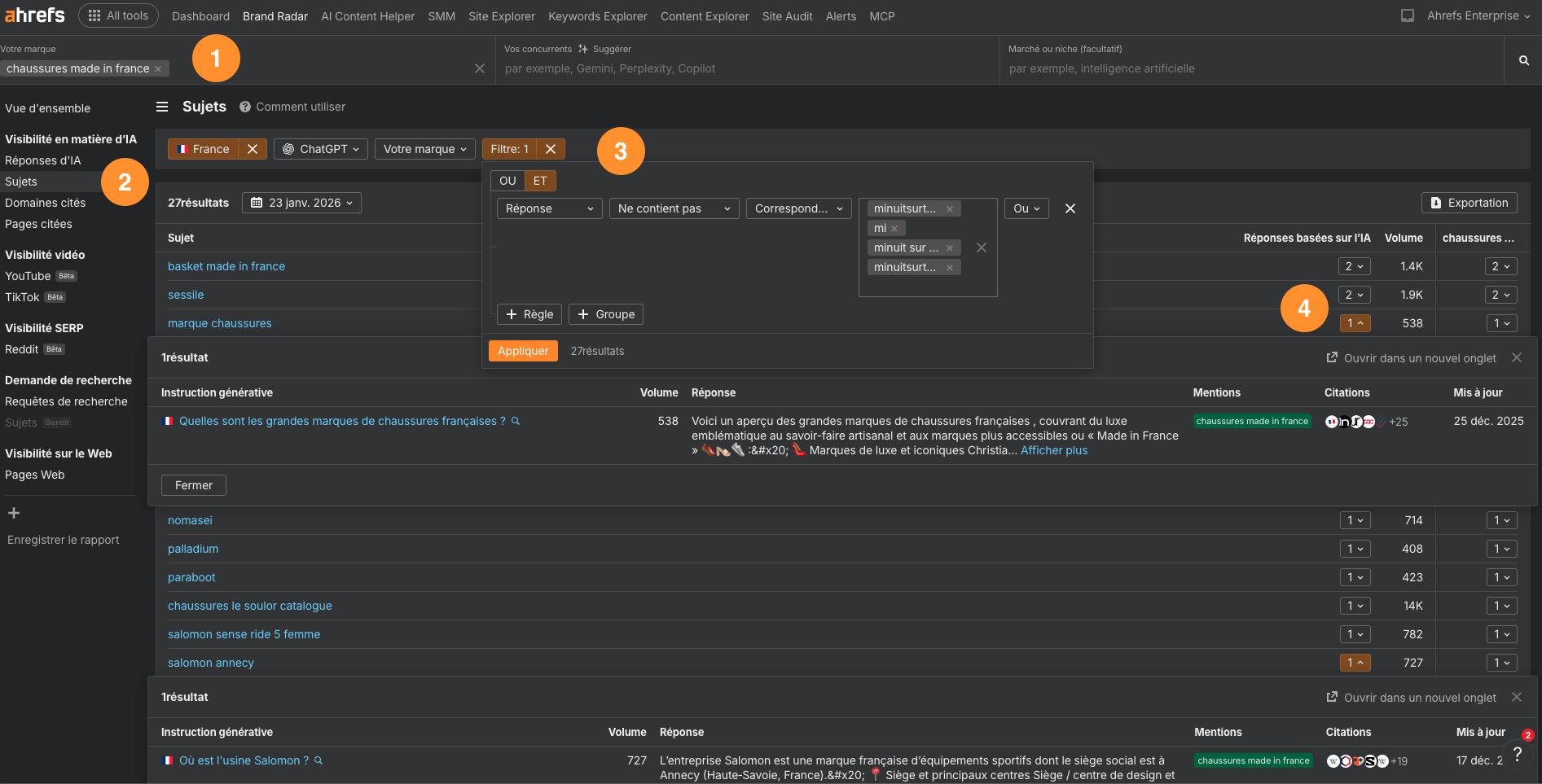The width and height of the screenshot is (1542, 784).
Task: Open the Ne contient pas condition dropdown
Action: point(674,208)
